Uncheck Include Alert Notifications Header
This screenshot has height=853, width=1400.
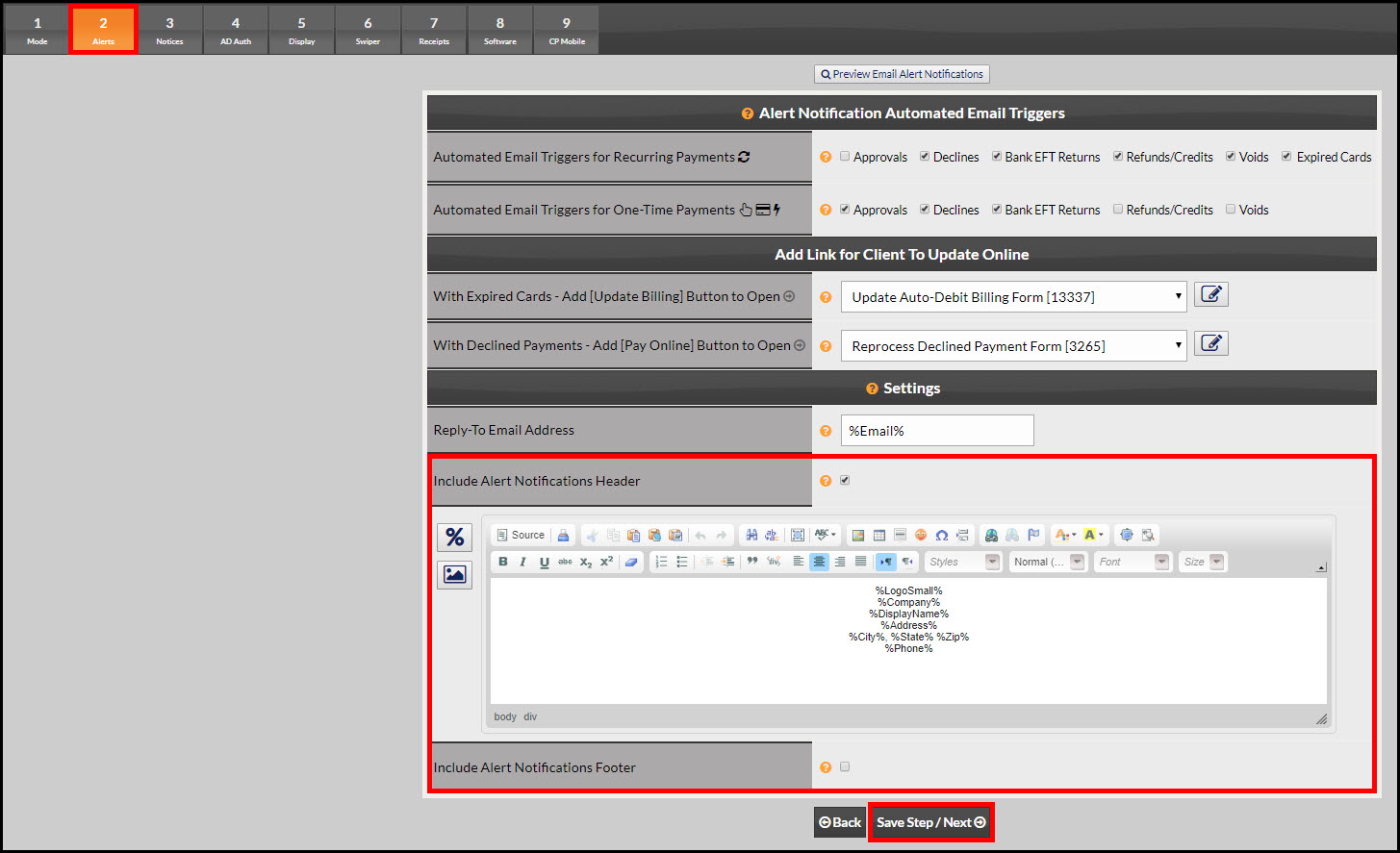pyautogui.click(x=844, y=480)
